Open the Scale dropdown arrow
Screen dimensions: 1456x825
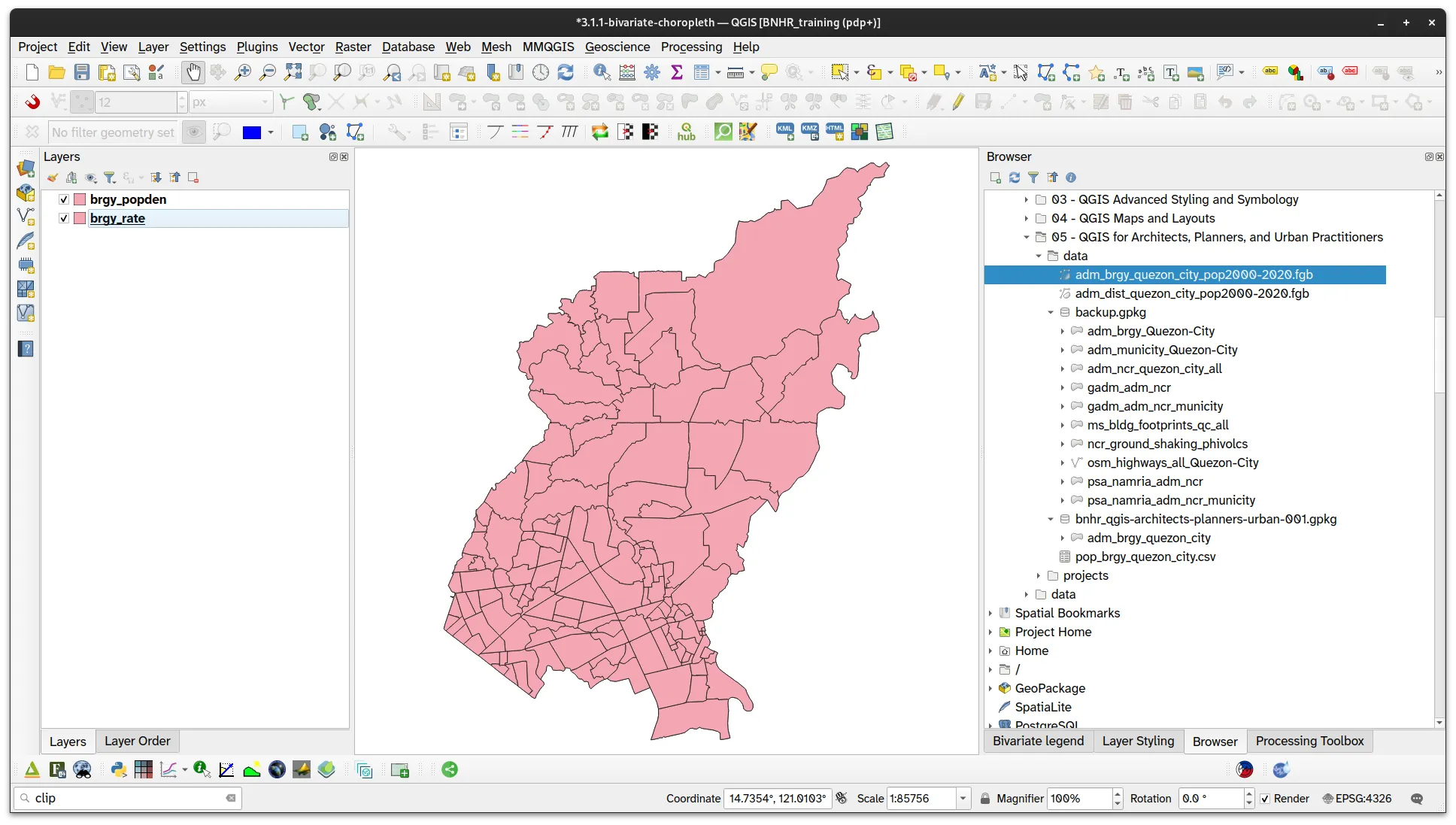coord(963,799)
